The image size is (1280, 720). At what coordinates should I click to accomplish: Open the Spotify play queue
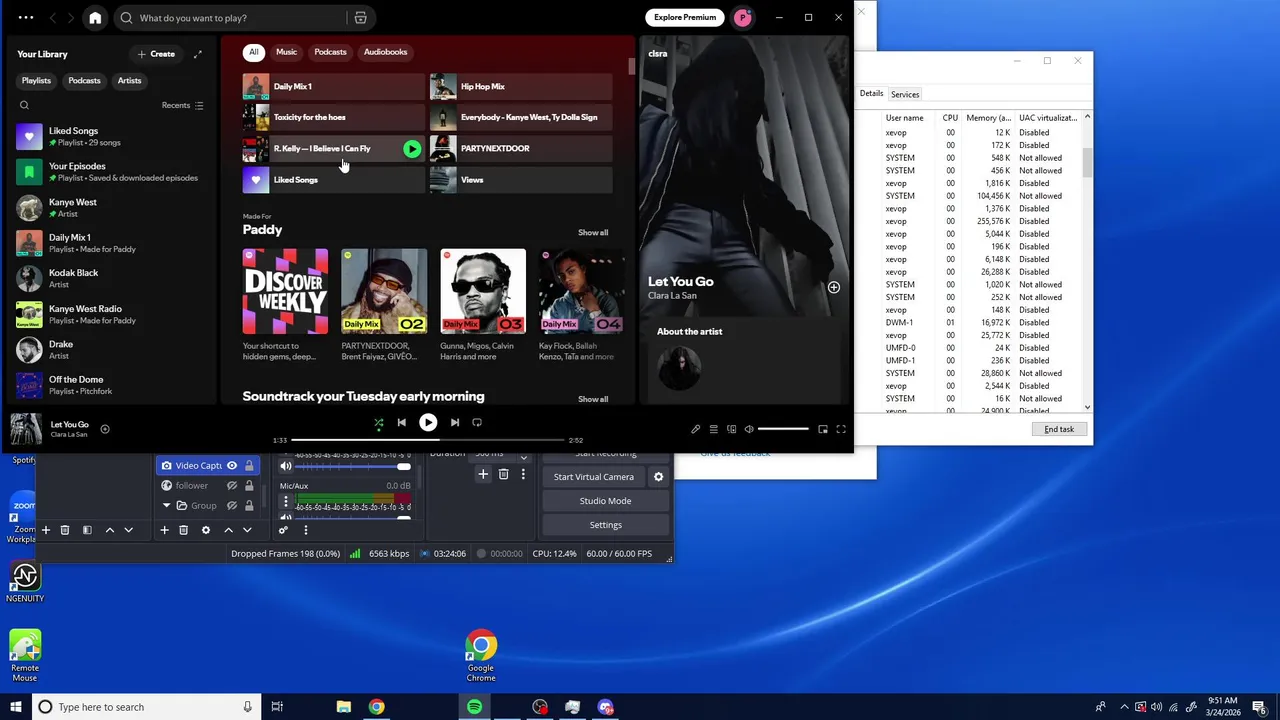point(713,429)
